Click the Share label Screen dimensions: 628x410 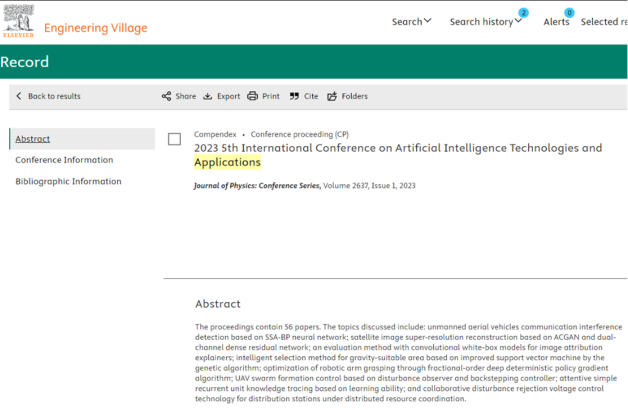pyautogui.click(x=185, y=96)
